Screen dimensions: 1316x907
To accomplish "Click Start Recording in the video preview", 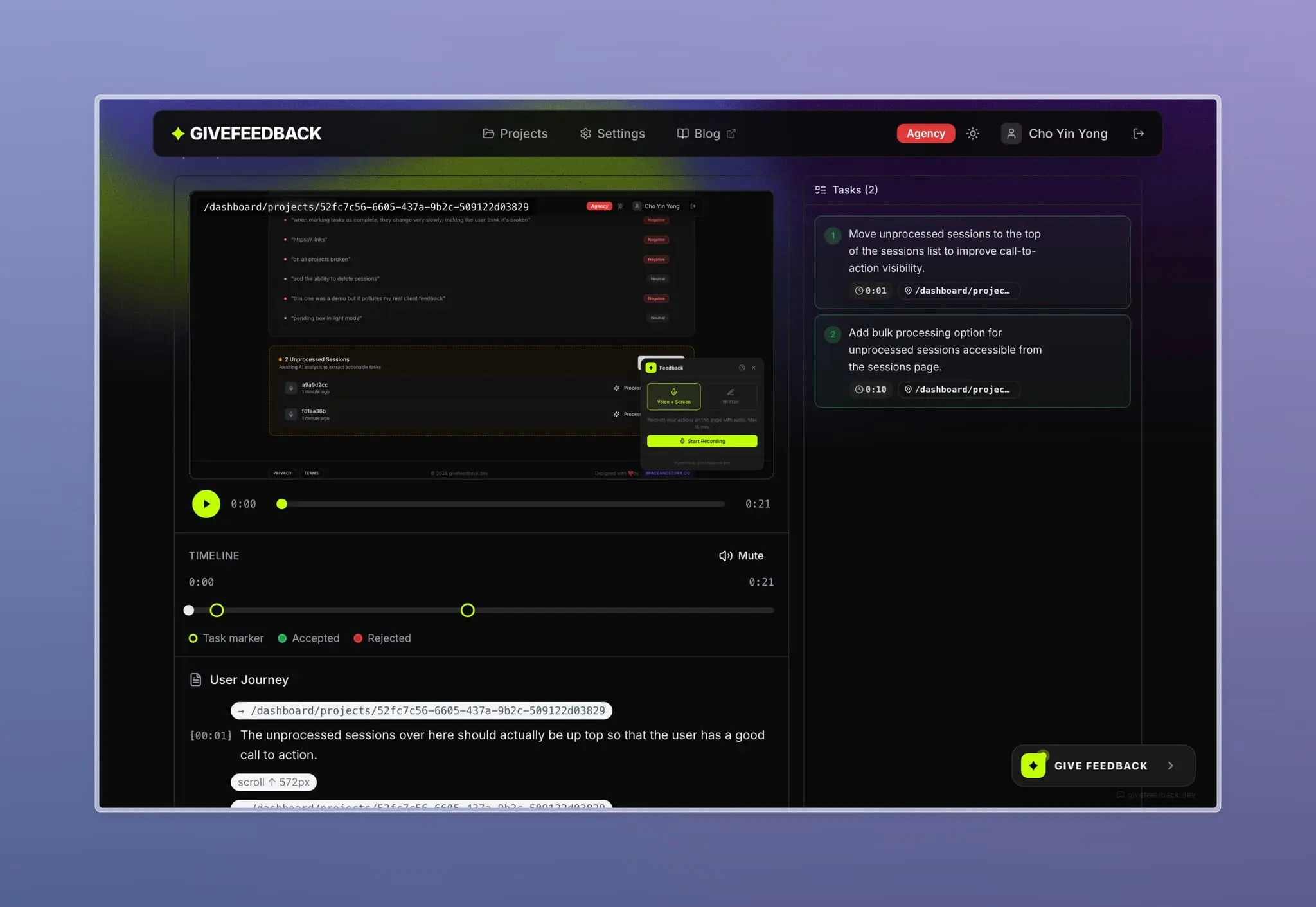I will (x=702, y=441).
